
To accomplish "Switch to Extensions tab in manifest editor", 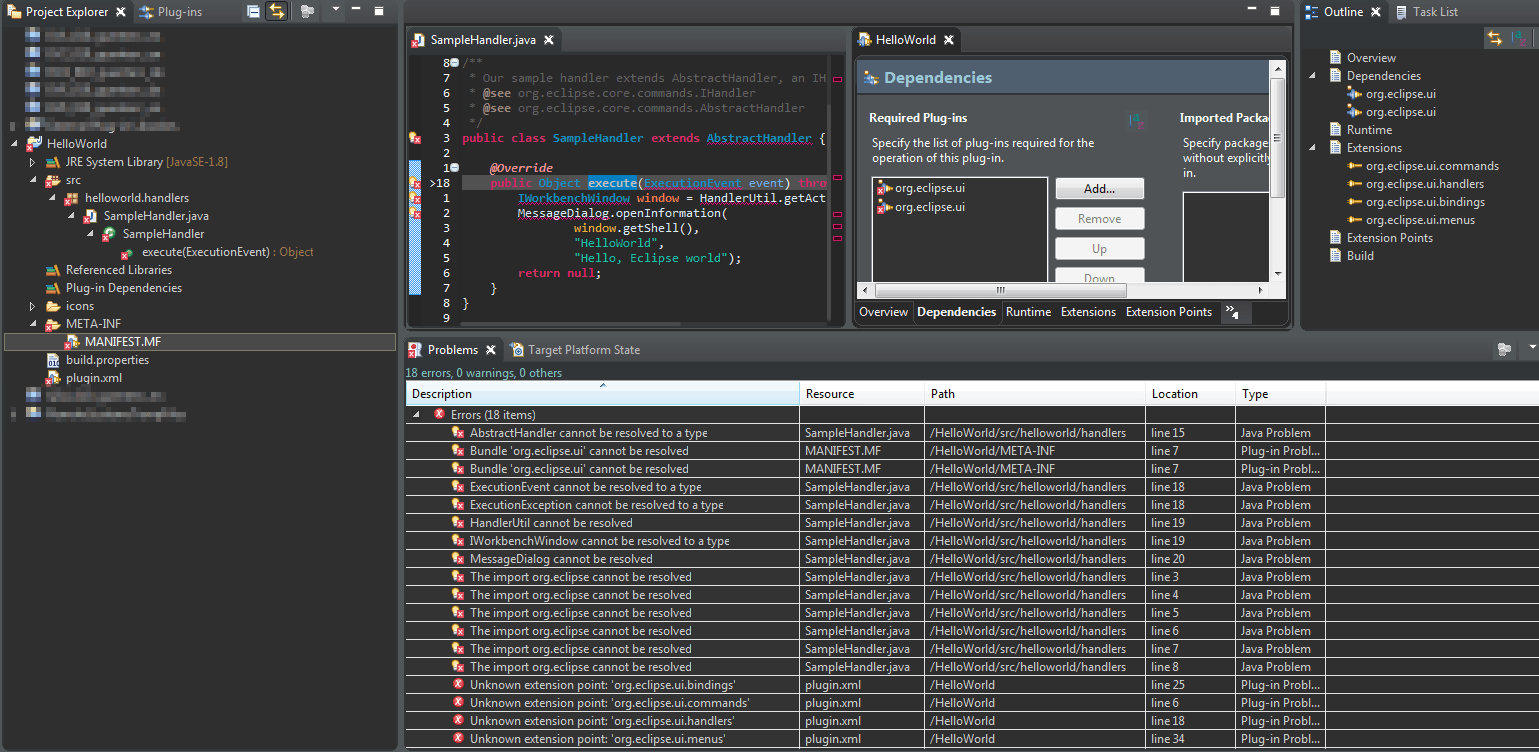I will tap(1088, 312).
